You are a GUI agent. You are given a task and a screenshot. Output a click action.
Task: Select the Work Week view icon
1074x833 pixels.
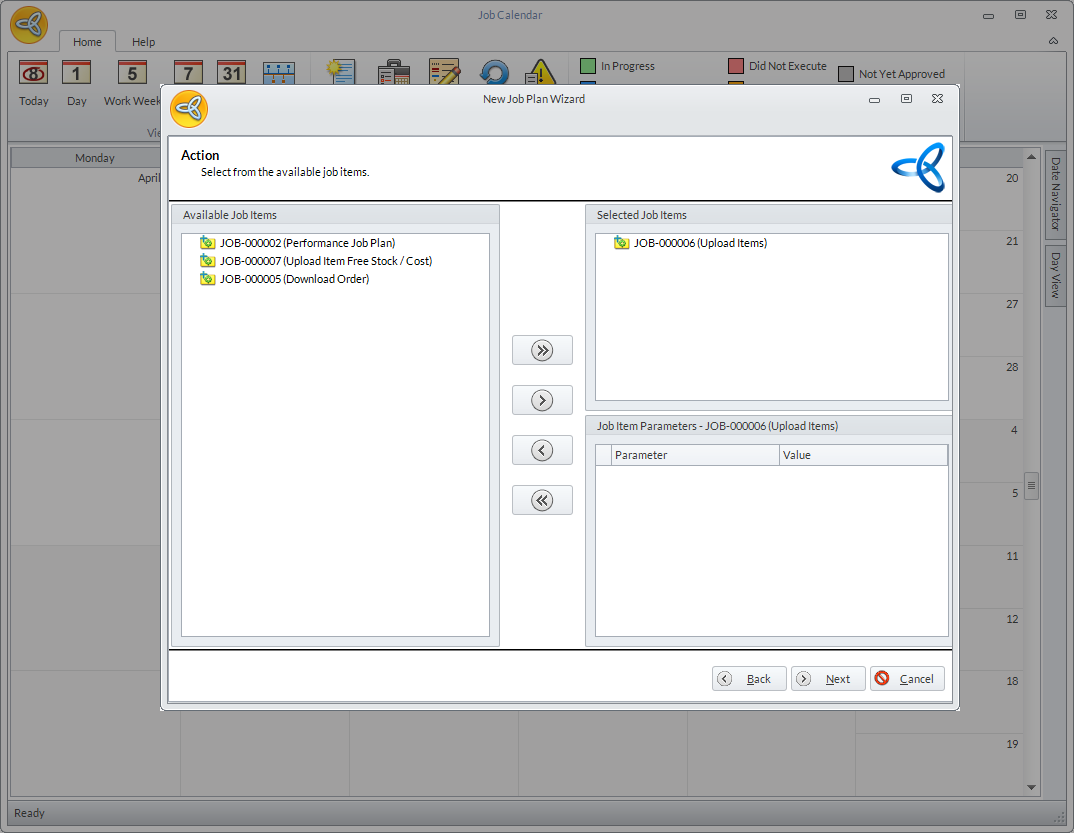tap(132, 74)
